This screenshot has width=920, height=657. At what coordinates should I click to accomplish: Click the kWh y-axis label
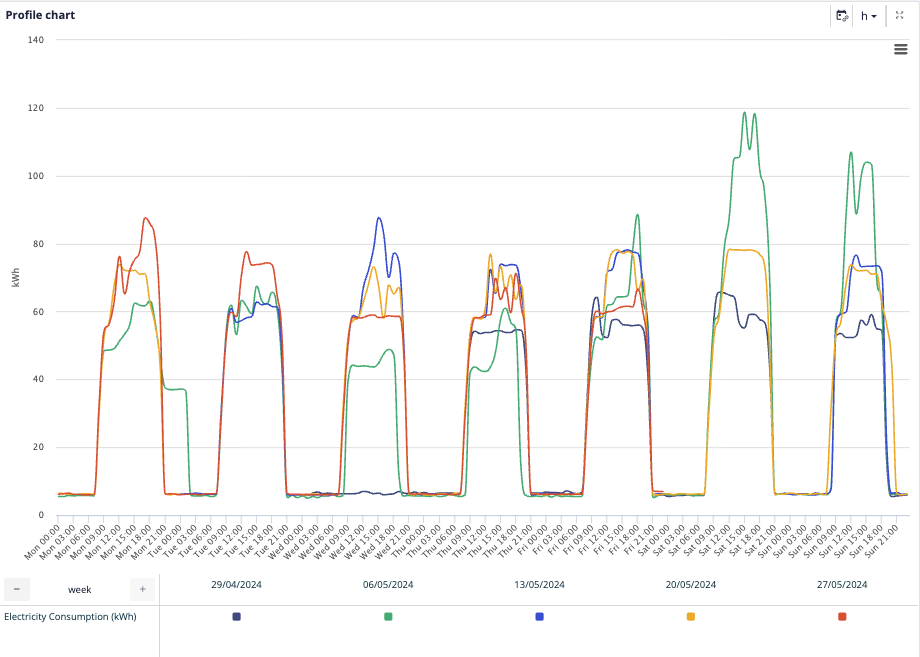[16, 277]
